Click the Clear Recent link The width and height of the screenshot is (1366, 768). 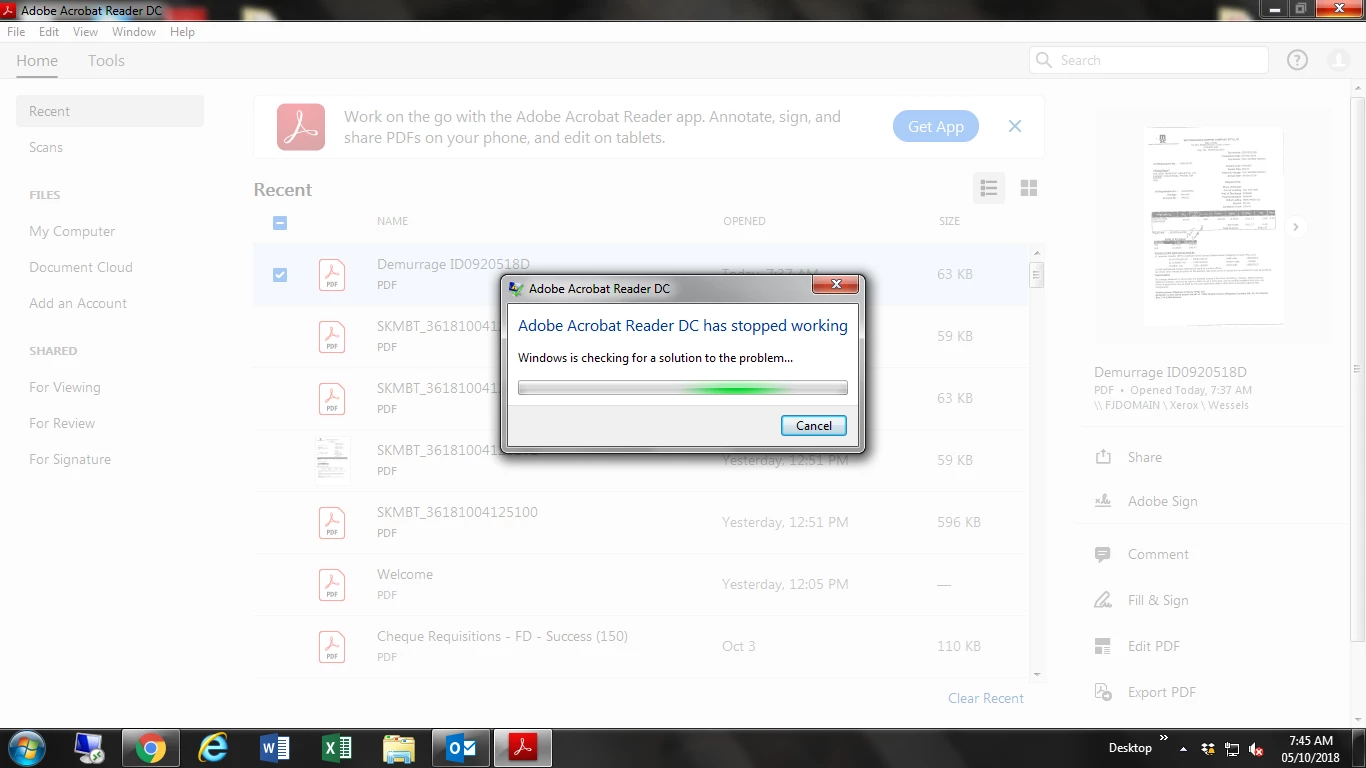[986, 698]
